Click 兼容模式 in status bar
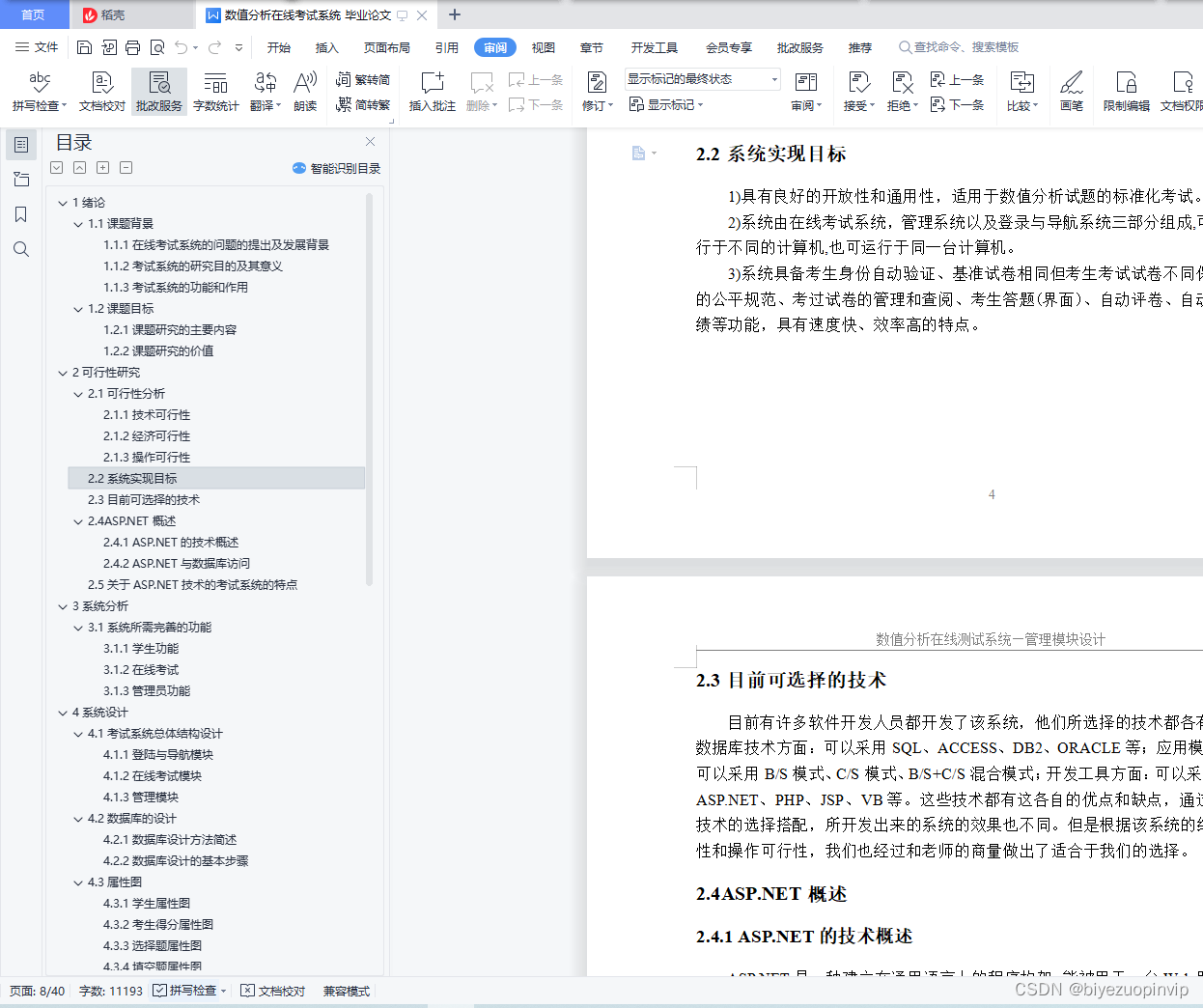1203x1008 pixels. coord(347,991)
